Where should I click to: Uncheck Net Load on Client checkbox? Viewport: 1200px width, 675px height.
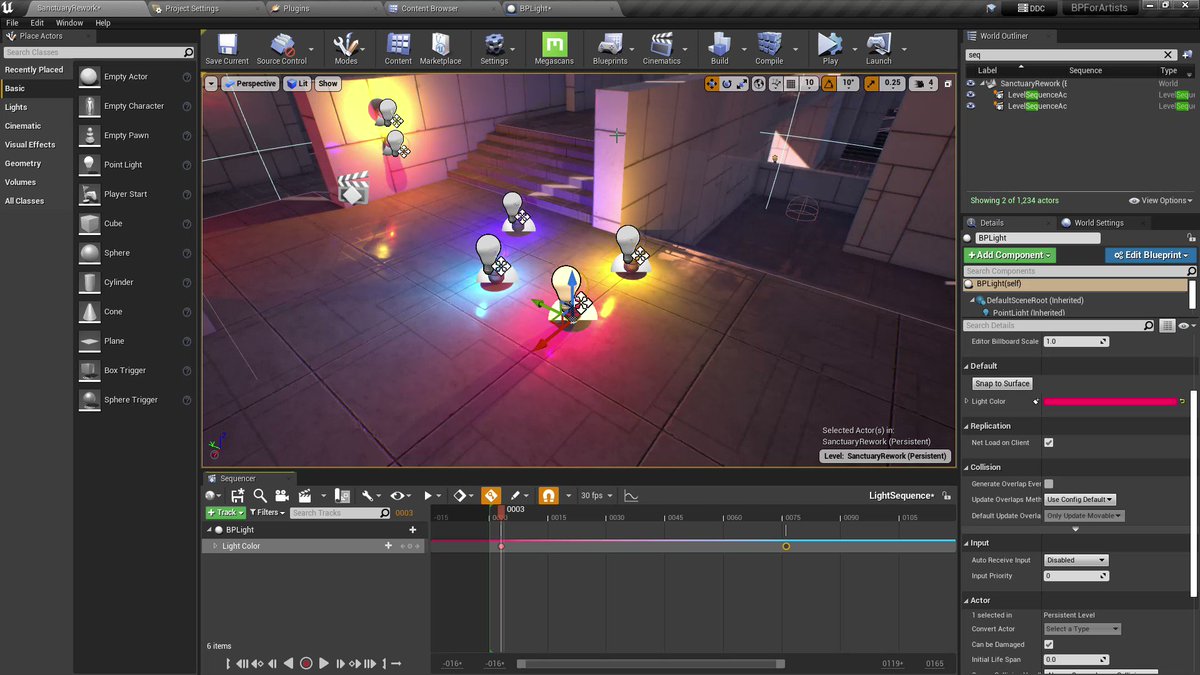click(1049, 442)
